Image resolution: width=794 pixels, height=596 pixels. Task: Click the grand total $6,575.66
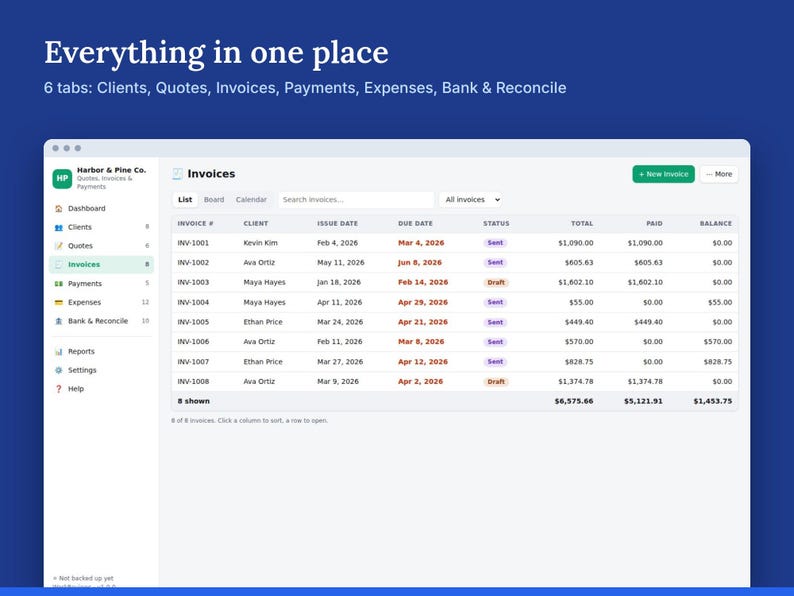pos(574,401)
